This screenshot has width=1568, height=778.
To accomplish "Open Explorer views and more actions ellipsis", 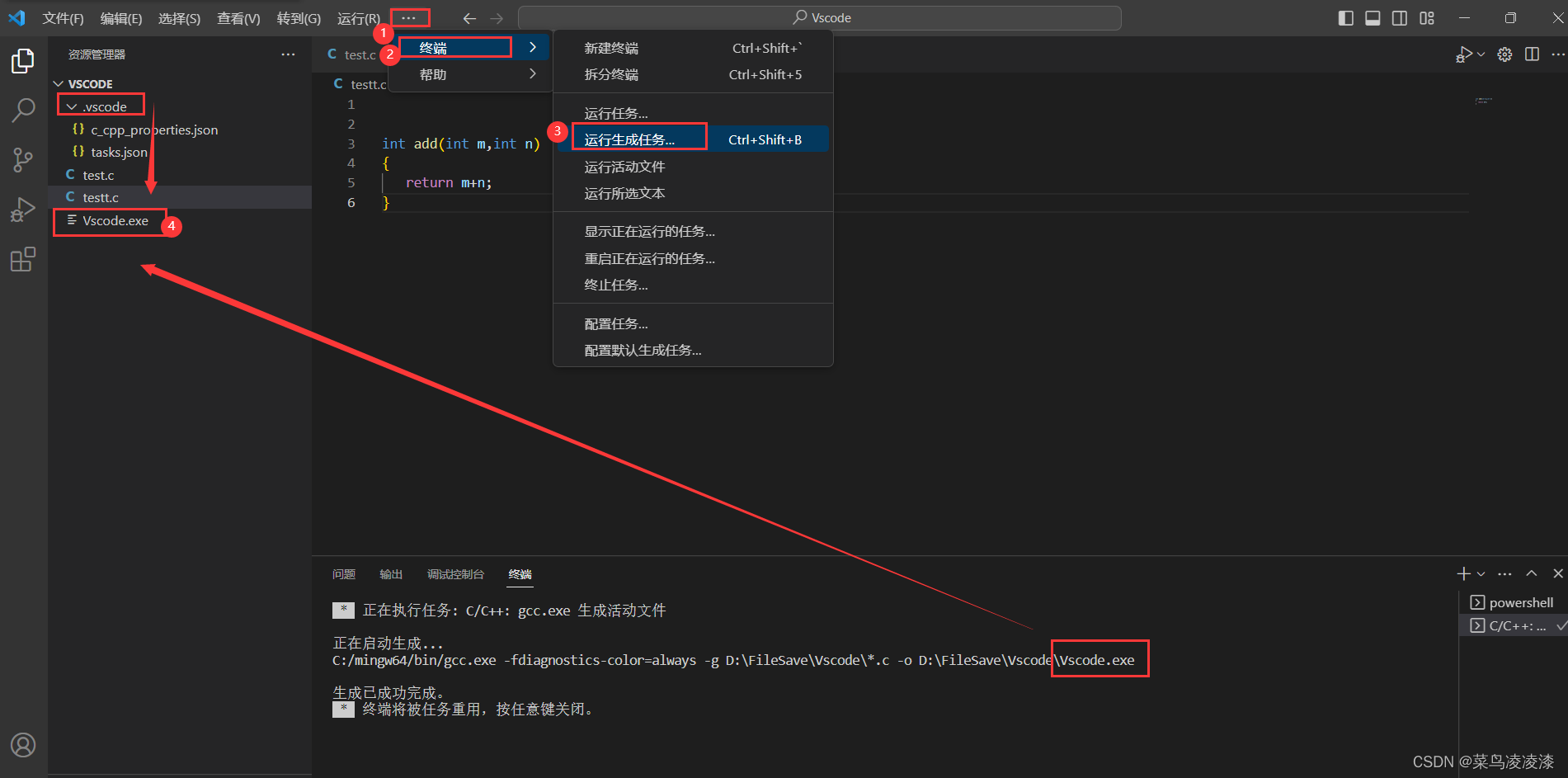I will tap(288, 54).
